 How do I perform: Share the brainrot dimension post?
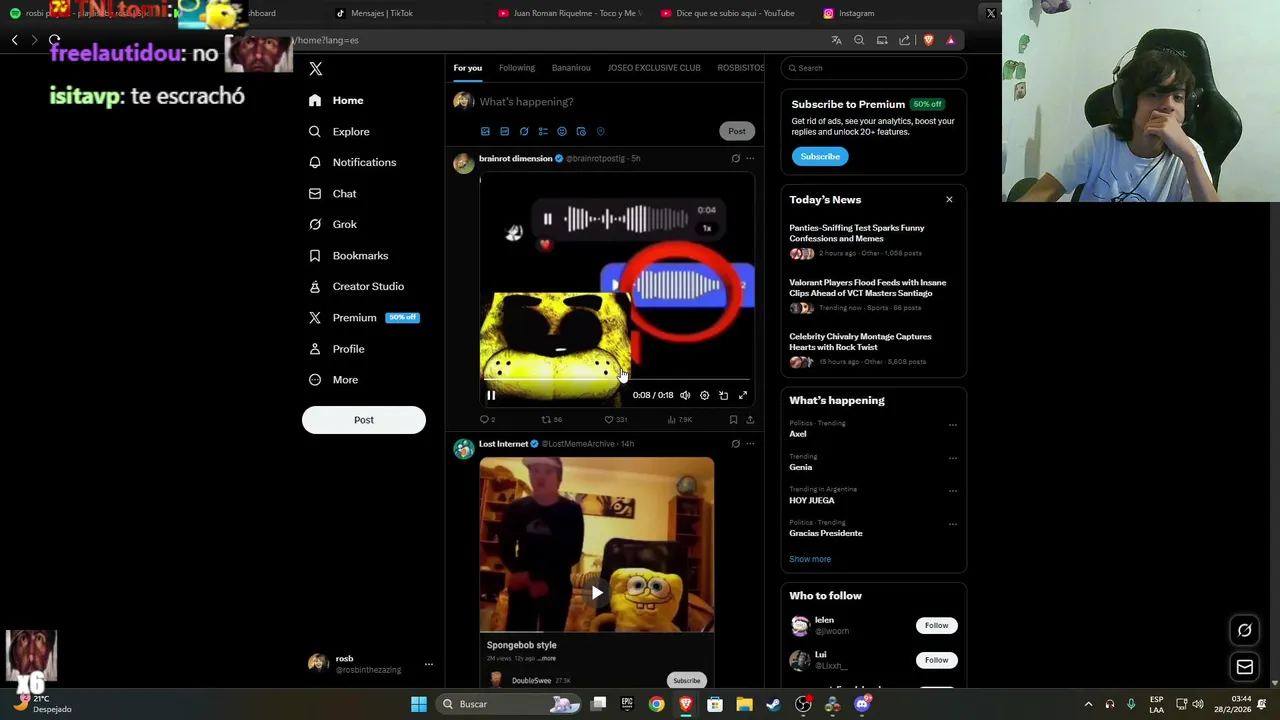tap(750, 420)
